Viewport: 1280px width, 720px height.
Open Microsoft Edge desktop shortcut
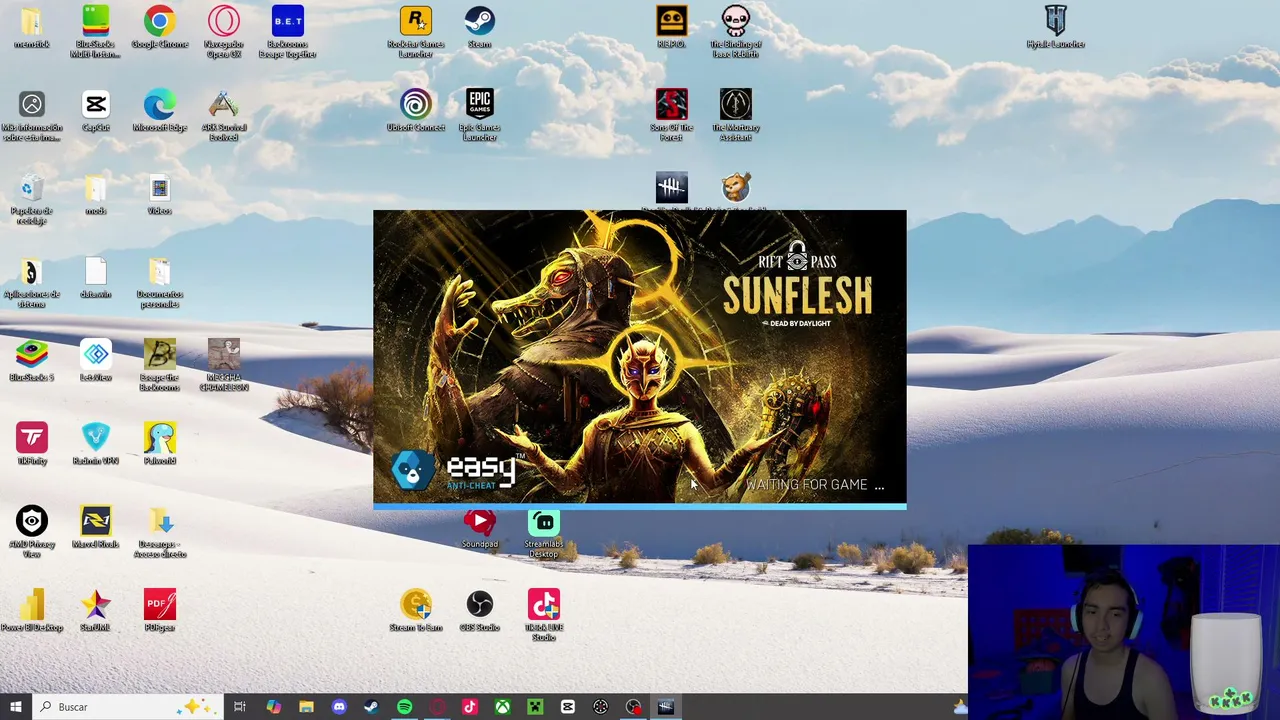point(159,111)
